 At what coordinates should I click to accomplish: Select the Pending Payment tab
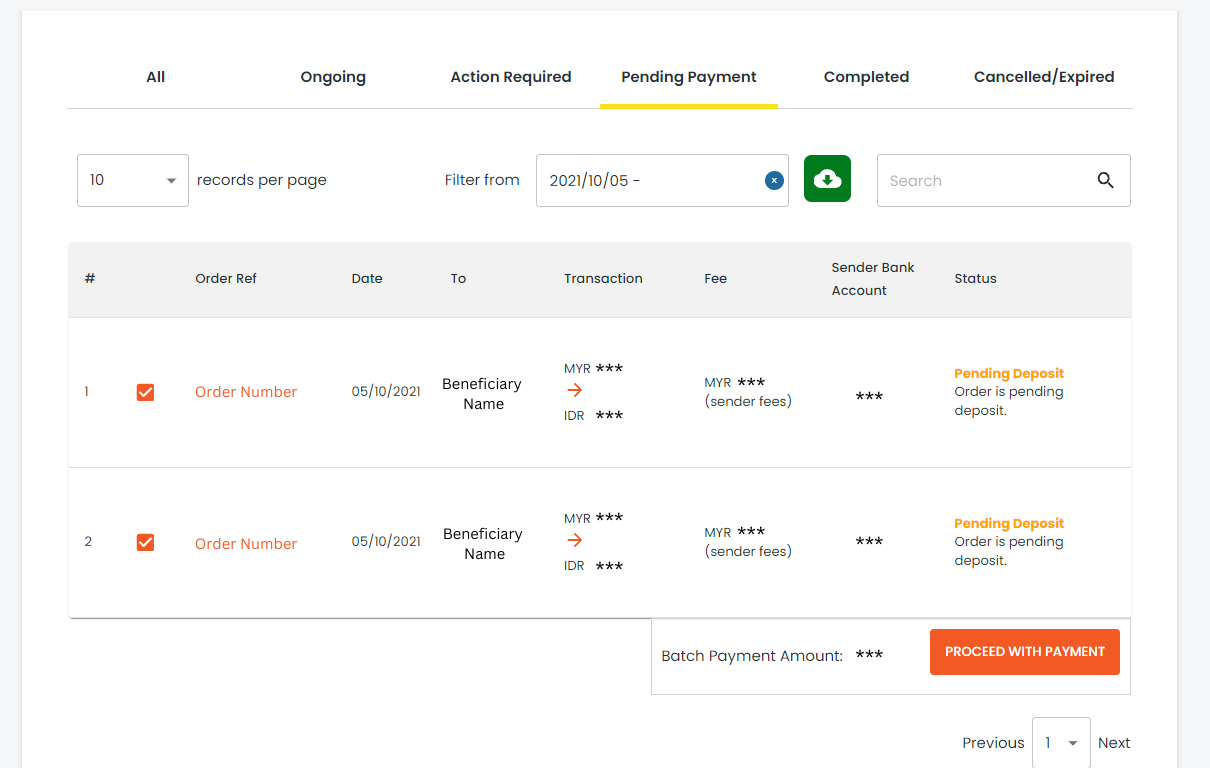pos(689,77)
